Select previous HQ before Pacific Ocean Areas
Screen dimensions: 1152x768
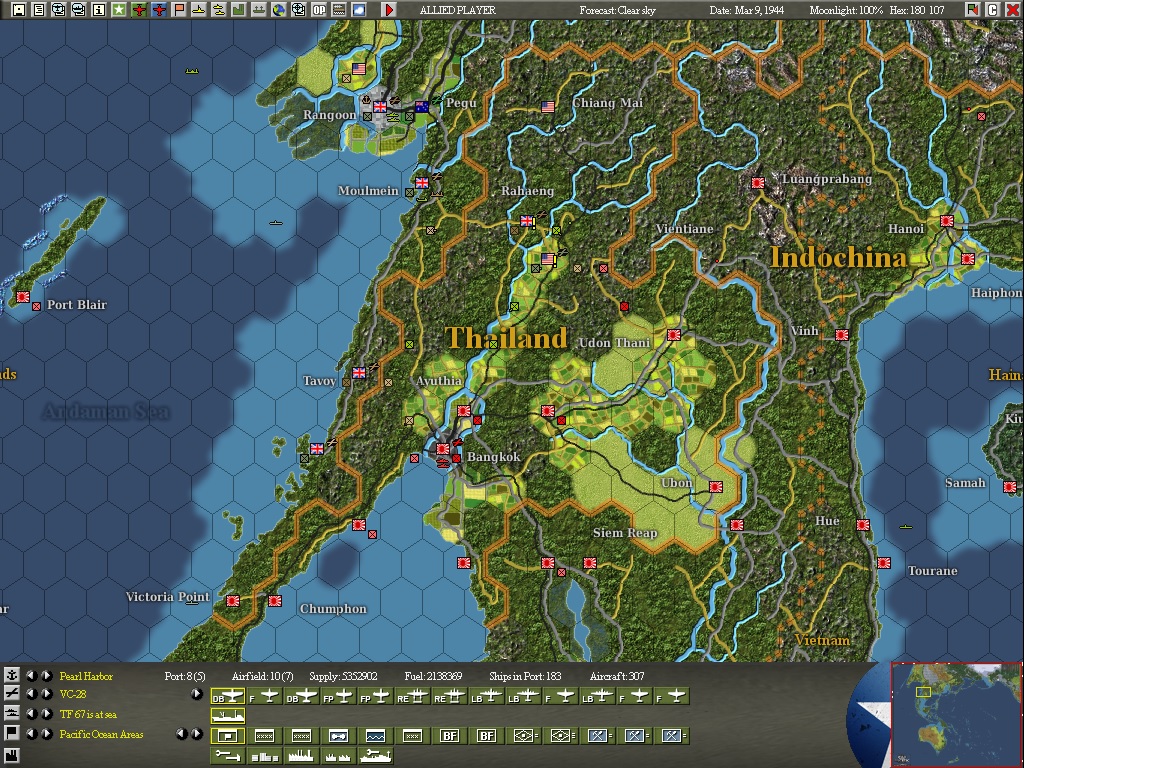31,733
